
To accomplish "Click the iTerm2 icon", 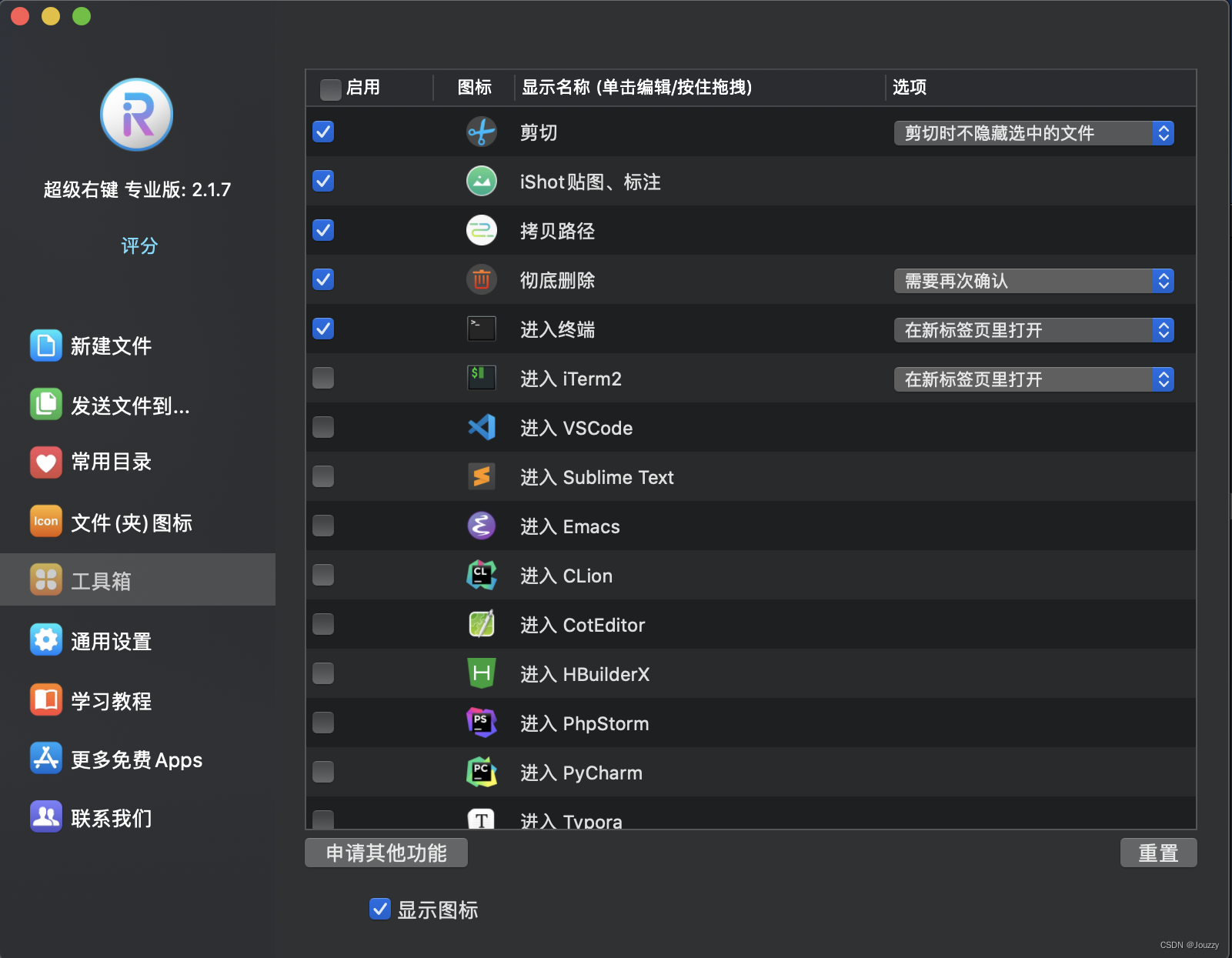I will pyautogui.click(x=482, y=378).
